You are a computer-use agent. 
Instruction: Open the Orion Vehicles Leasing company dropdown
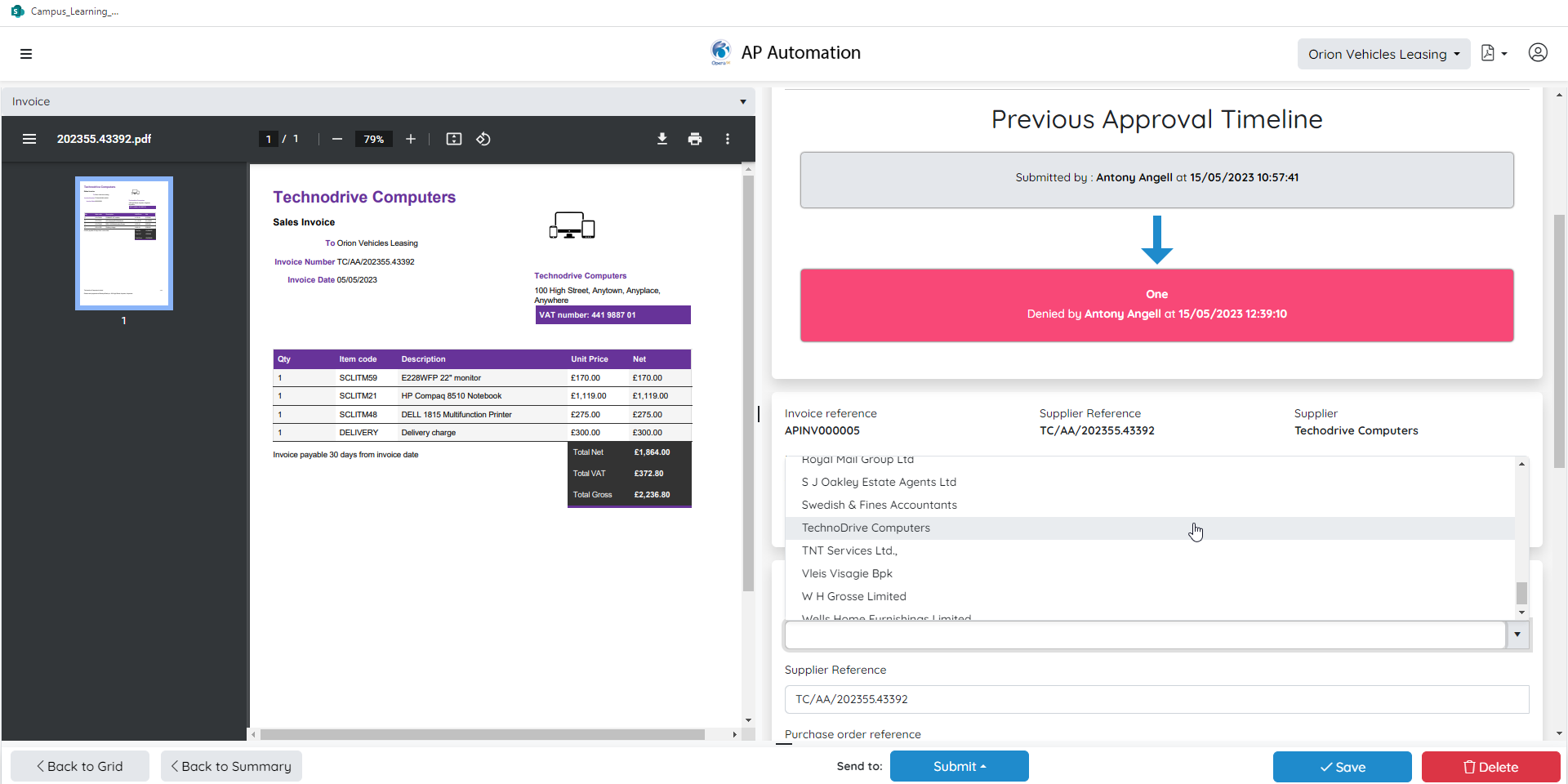pyautogui.click(x=1383, y=54)
